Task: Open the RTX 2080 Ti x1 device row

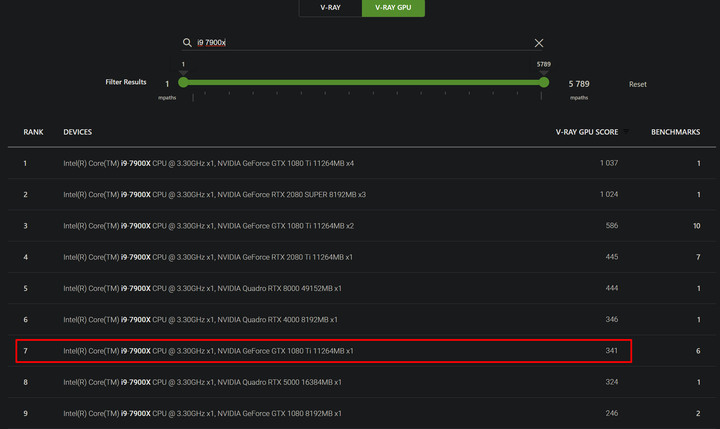Action: point(362,257)
